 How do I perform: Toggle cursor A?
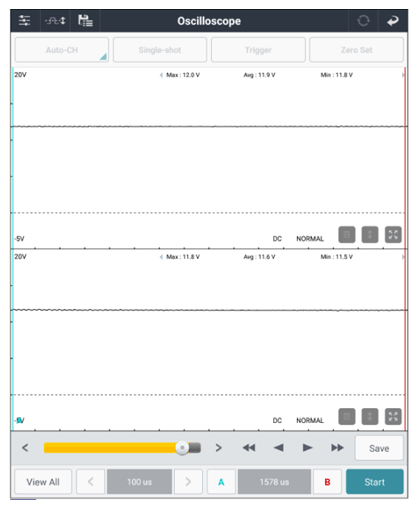(x=221, y=482)
